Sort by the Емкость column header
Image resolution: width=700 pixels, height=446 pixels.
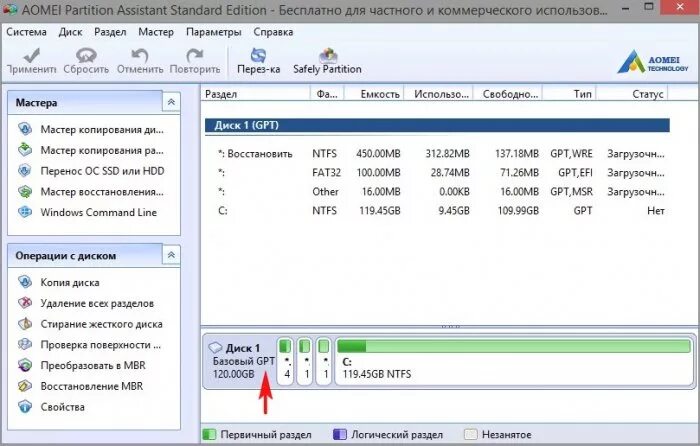tap(375, 94)
